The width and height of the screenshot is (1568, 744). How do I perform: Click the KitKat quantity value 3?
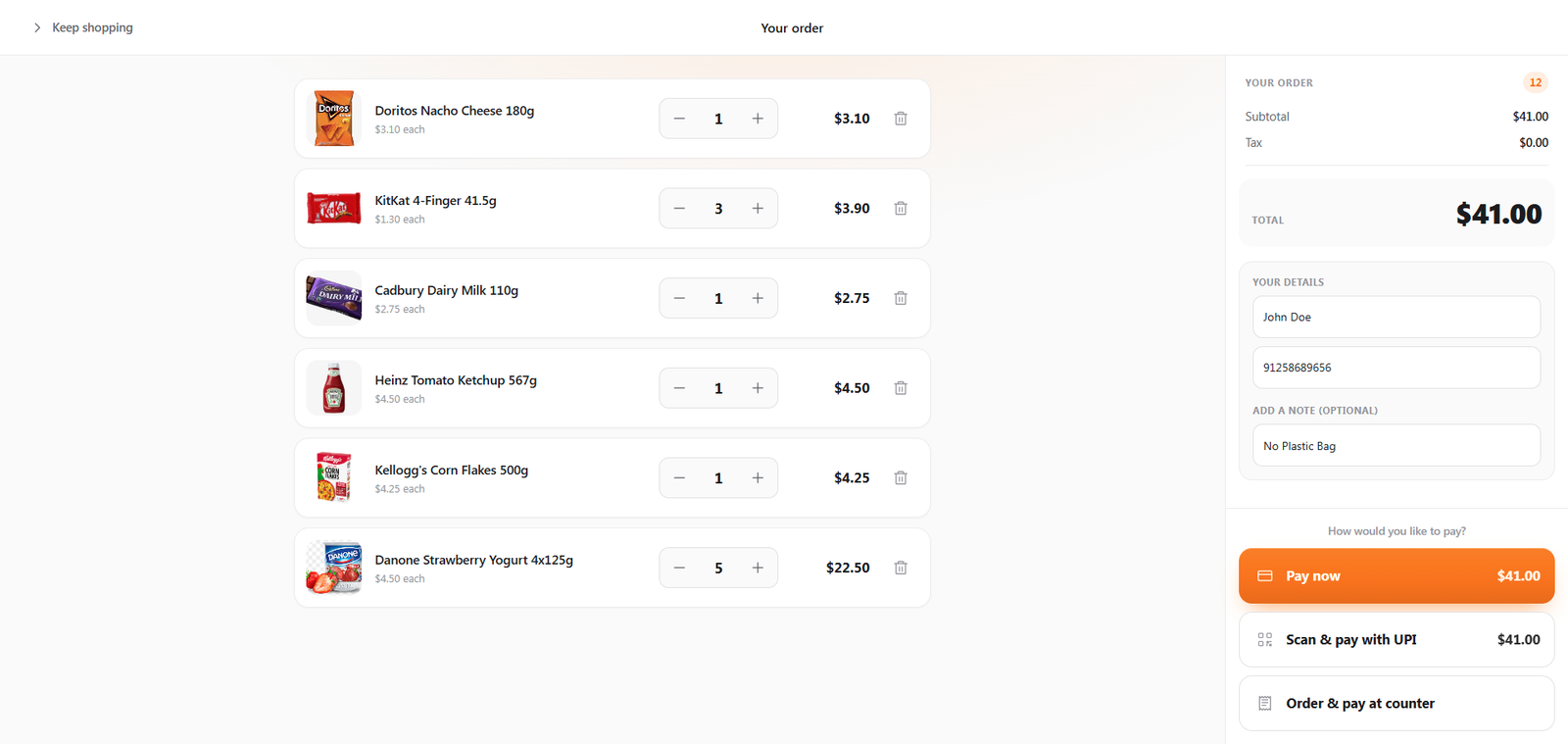[718, 209]
